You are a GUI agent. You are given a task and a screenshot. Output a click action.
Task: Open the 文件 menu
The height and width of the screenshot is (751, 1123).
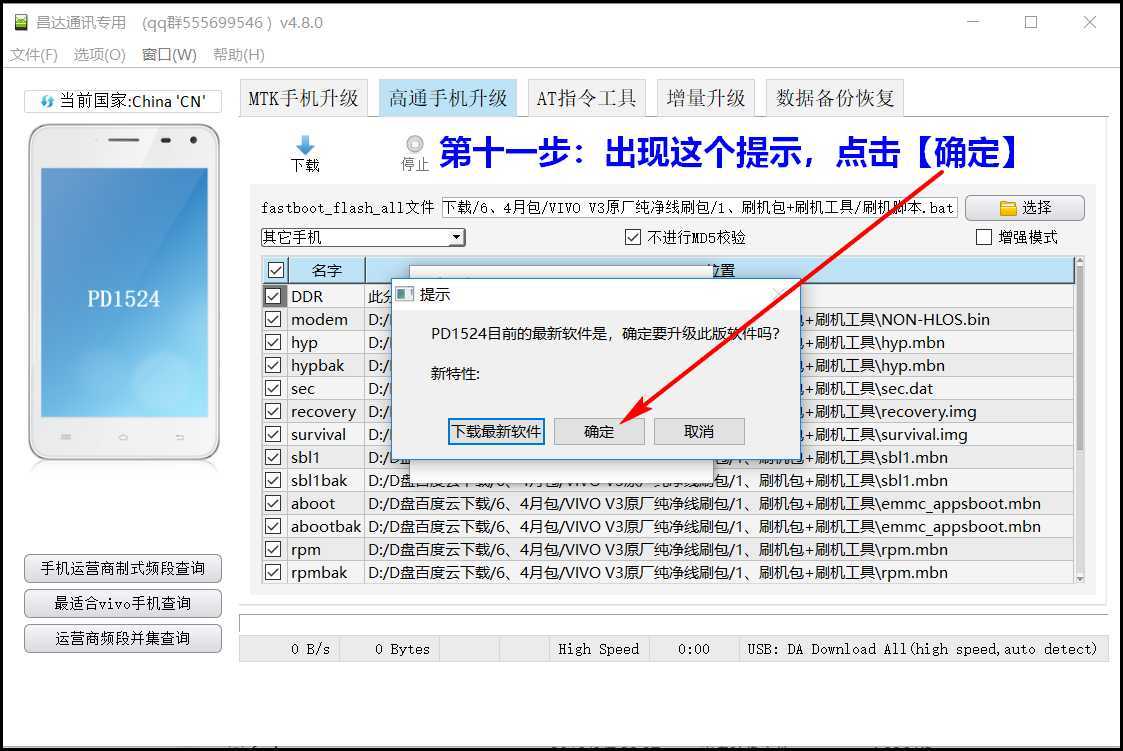coord(34,55)
